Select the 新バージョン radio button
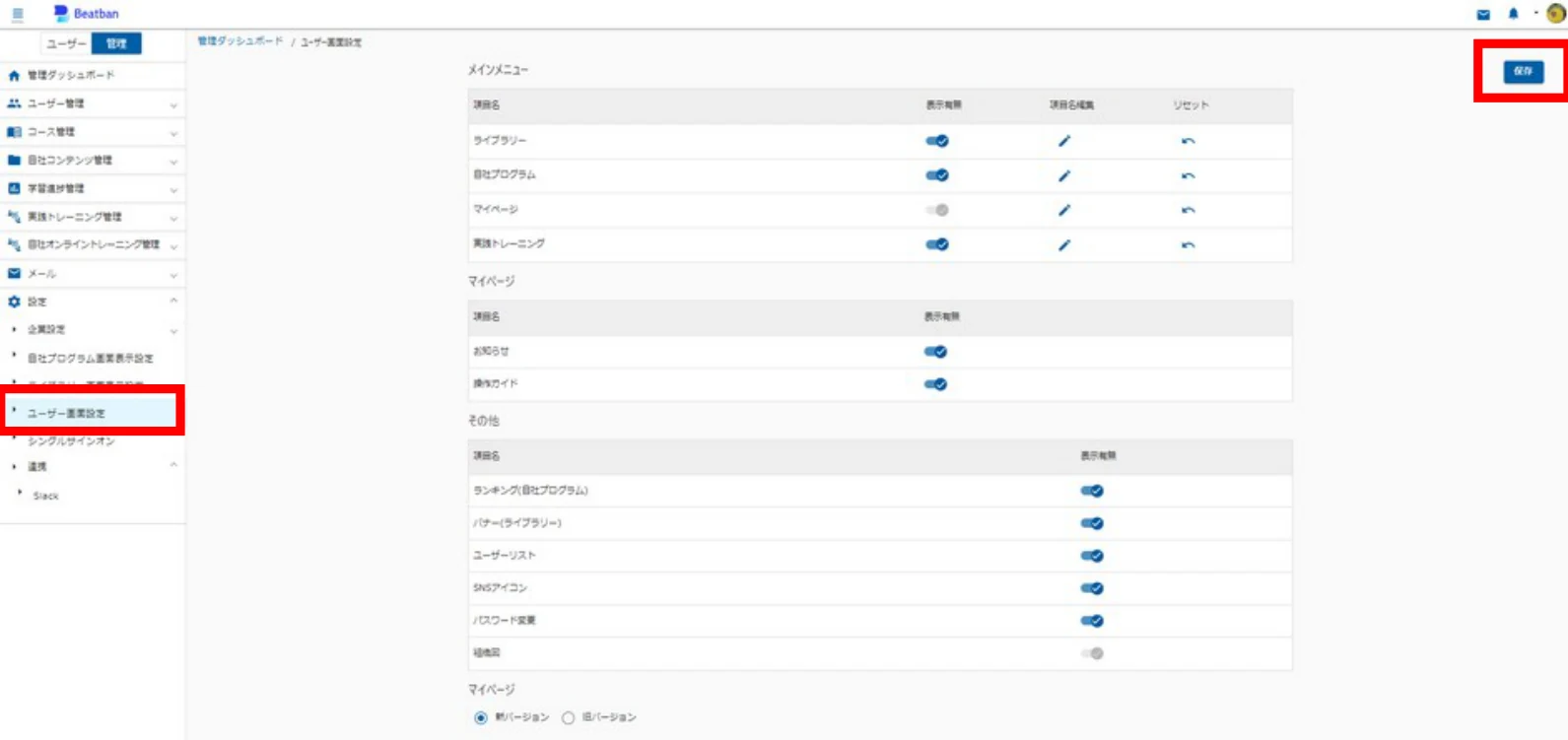Viewport: 1568px width, 740px height. (481, 718)
